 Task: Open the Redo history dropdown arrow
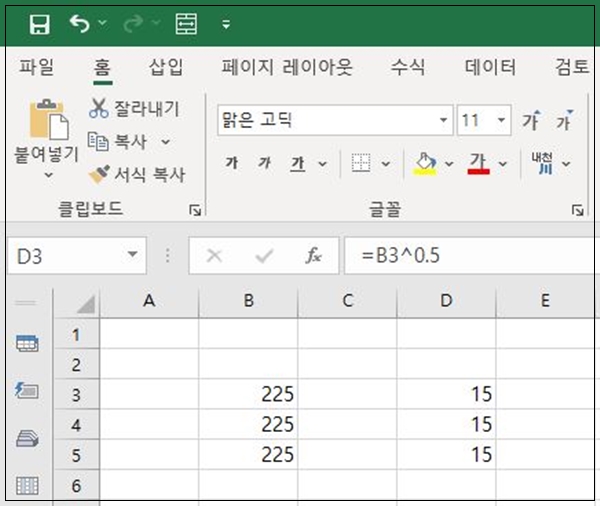156,22
